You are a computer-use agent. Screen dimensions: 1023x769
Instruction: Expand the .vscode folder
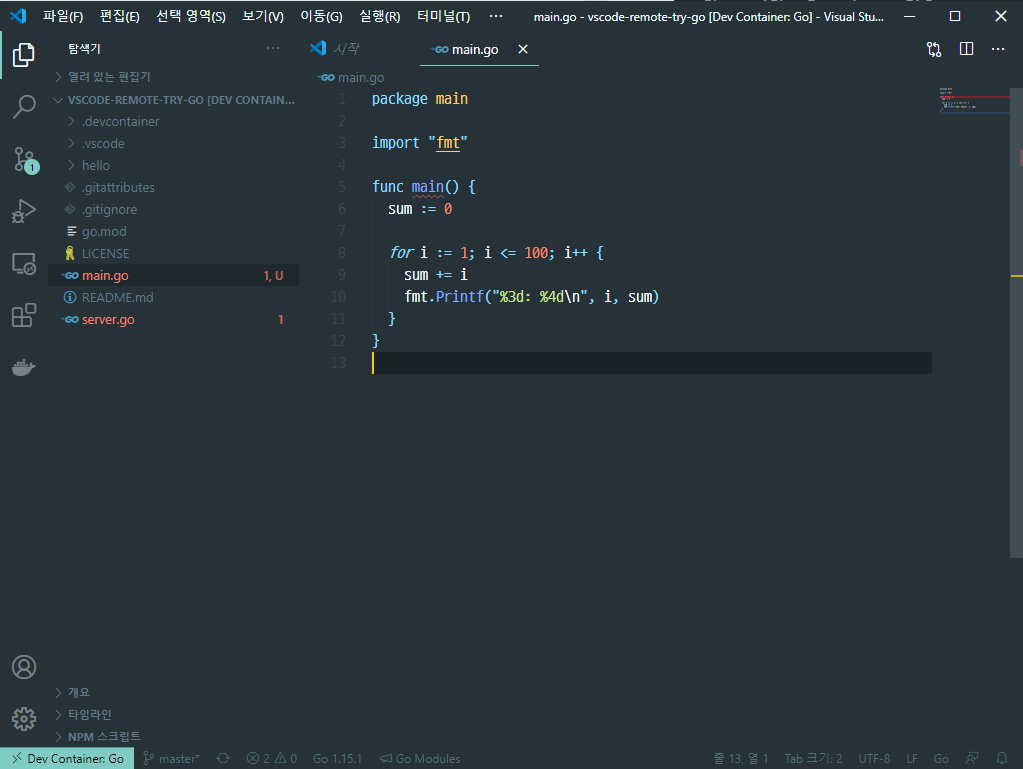click(x=174, y=143)
